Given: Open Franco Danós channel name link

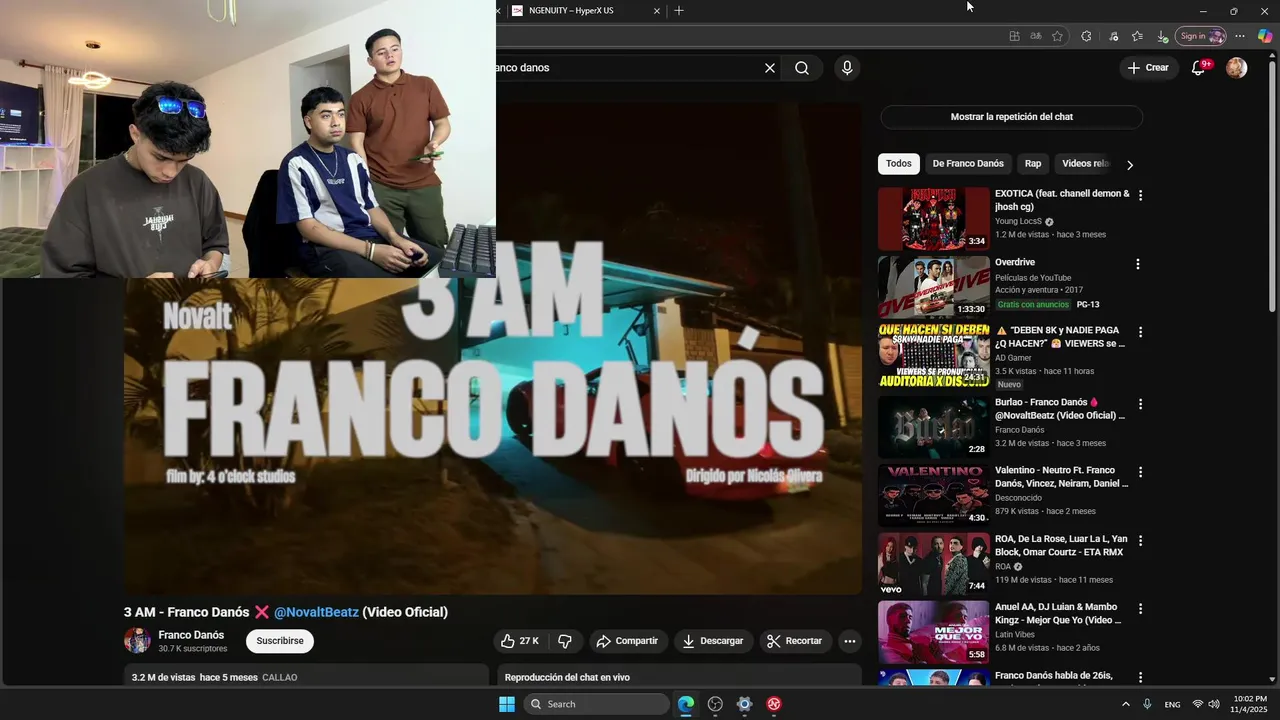Looking at the screenshot, I should pyautogui.click(x=191, y=635).
